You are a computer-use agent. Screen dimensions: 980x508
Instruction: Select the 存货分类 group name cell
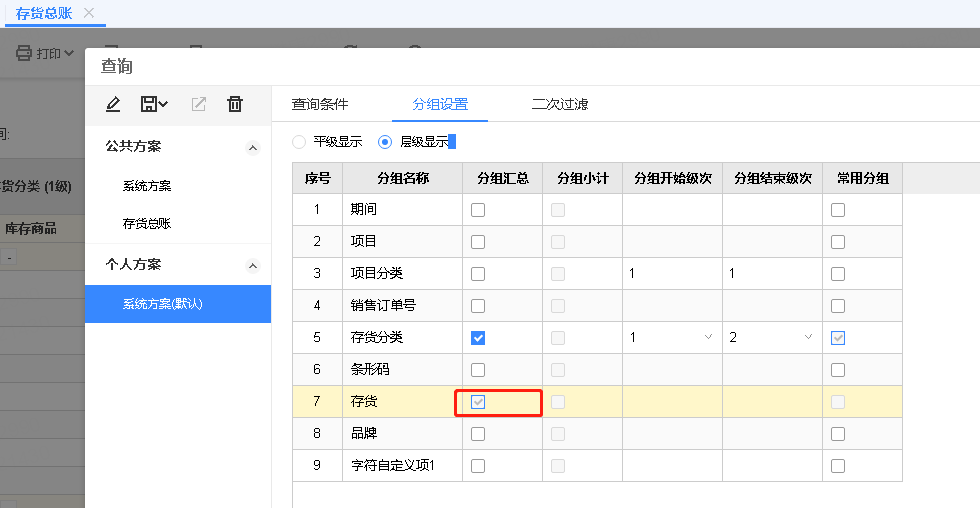[x=402, y=337]
